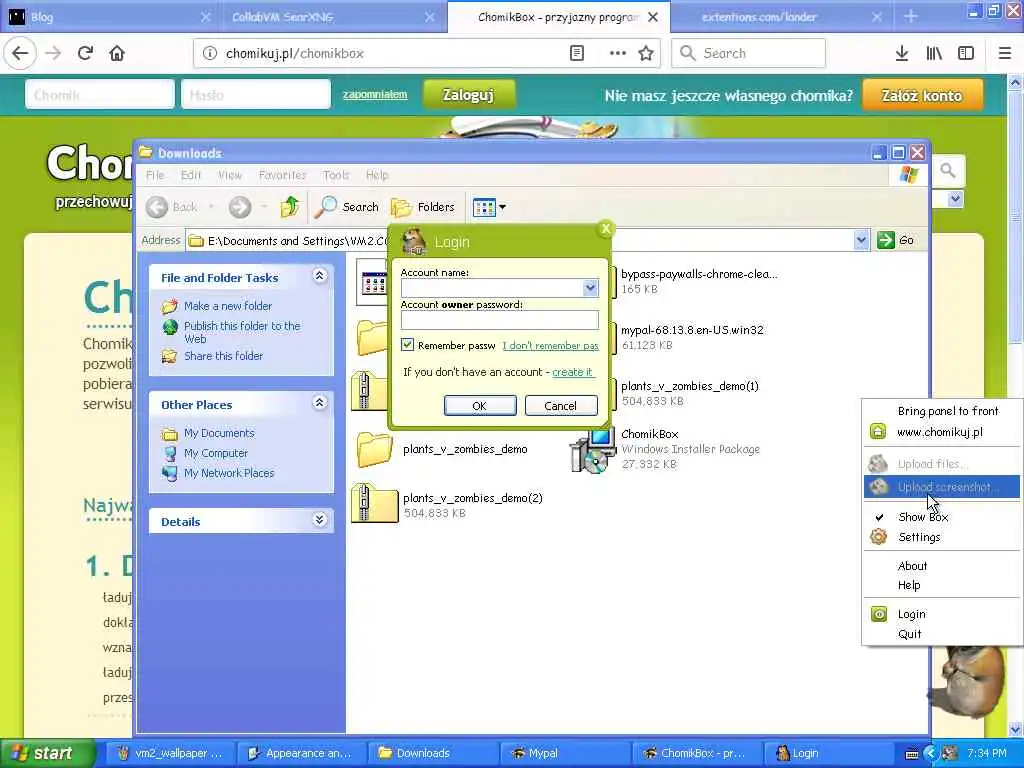1024x768 pixels.
Task: Click the zapomniałem link
Action: pyautogui.click(x=375, y=95)
